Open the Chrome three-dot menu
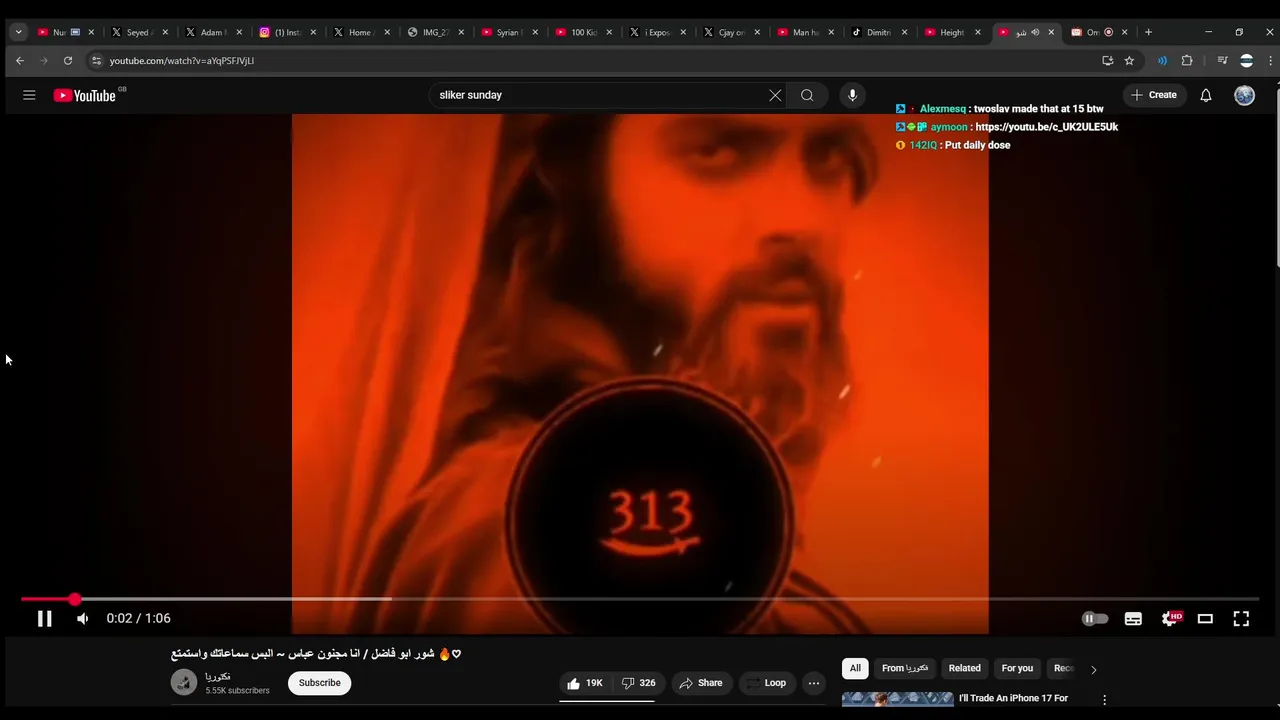Image resolution: width=1280 pixels, height=720 pixels. coord(1271,61)
